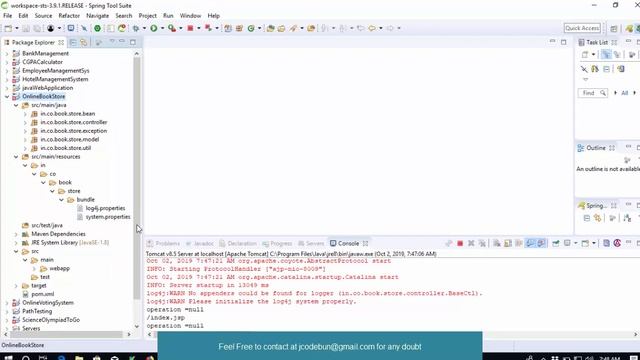This screenshot has height=360, width=640.
Task: Switch to the Servers tab
Action: pyautogui.click(x=311, y=243)
